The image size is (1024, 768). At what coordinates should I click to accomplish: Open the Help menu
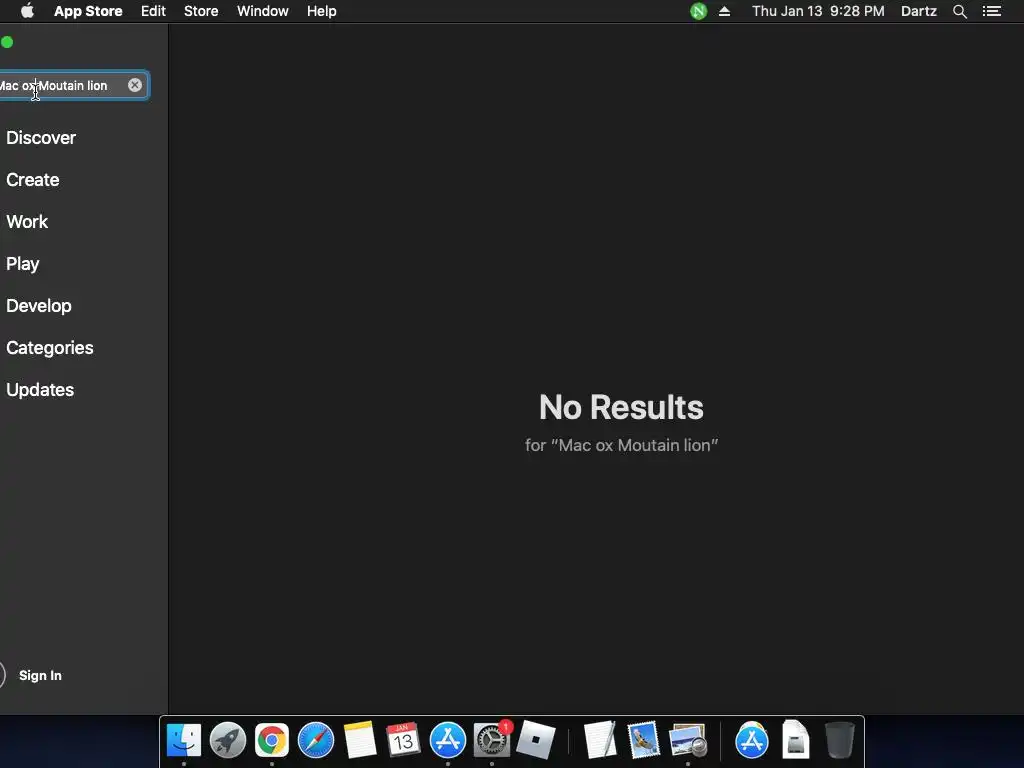322,11
